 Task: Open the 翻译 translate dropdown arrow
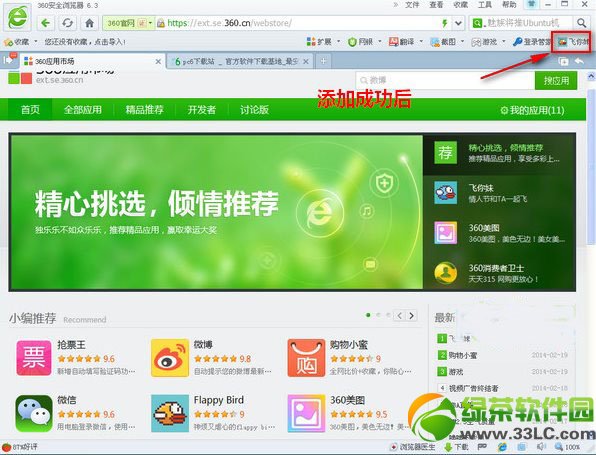[x=421, y=42]
